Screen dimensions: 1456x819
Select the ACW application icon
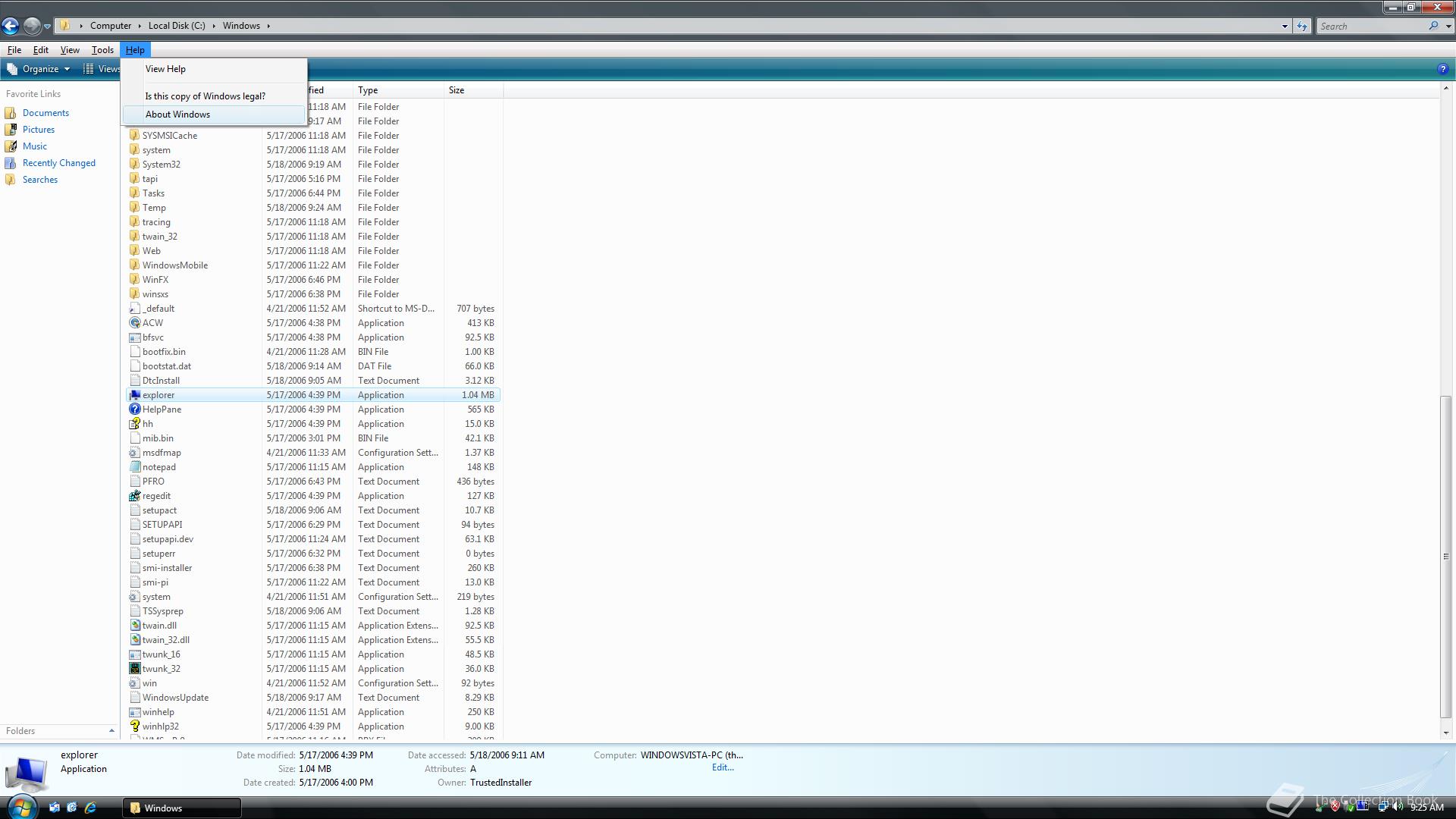coord(135,323)
